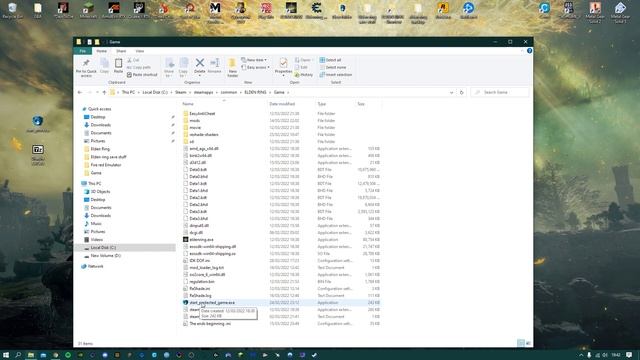The height and width of the screenshot is (360, 640).
Task: Switch to the Home ribbon tab
Action: (x=101, y=51)
